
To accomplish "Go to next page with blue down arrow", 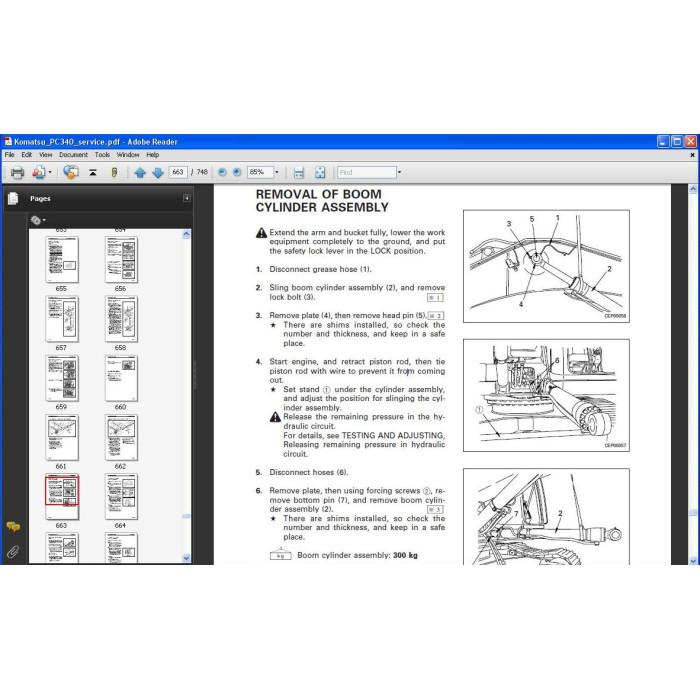I will 158,172.
